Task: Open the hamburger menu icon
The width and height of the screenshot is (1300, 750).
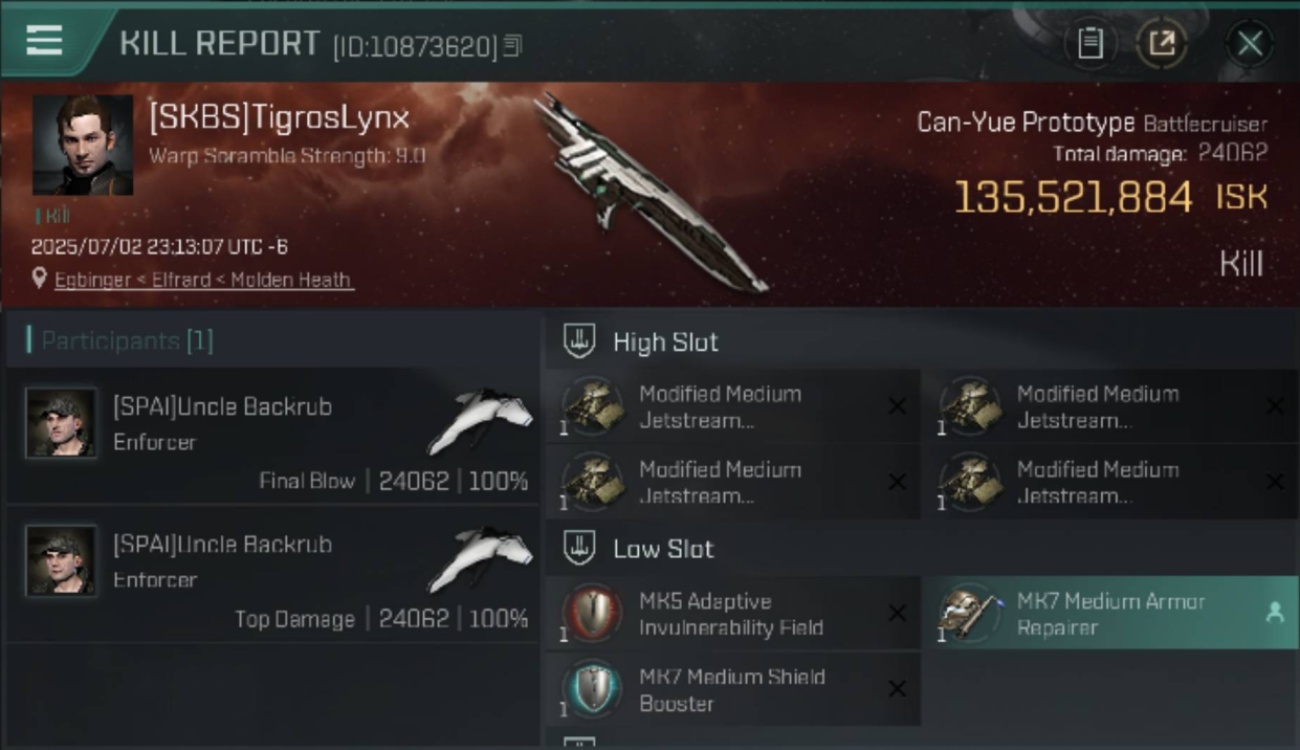Action: pyautogui.click(x=44, y=40)
